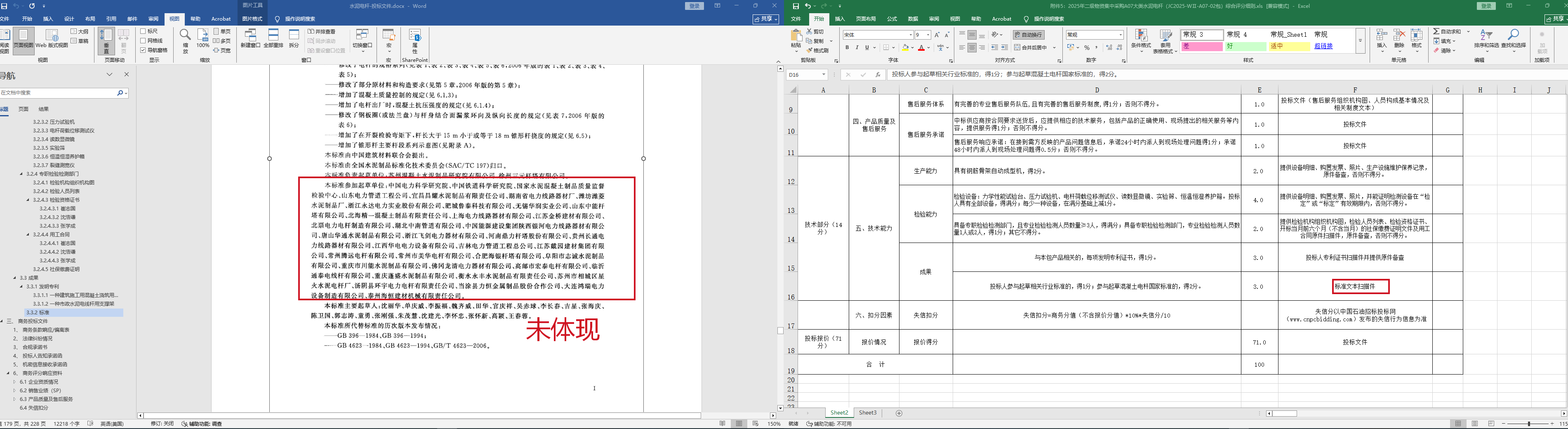Toggle center horizontal alignment in Excel

[x=972, y=47]
